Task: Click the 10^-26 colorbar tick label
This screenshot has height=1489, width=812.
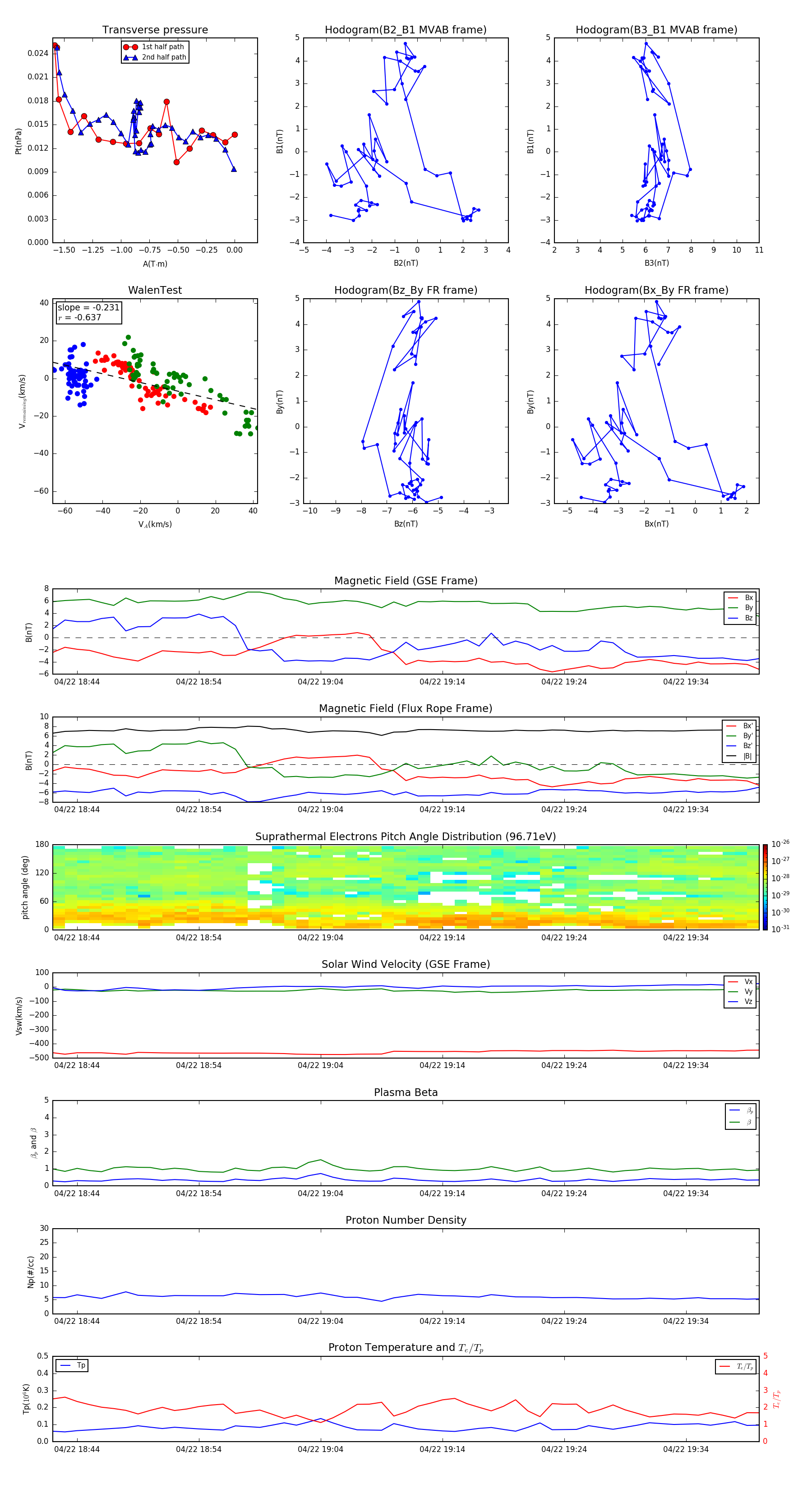Action: click(x=781, y=843)
